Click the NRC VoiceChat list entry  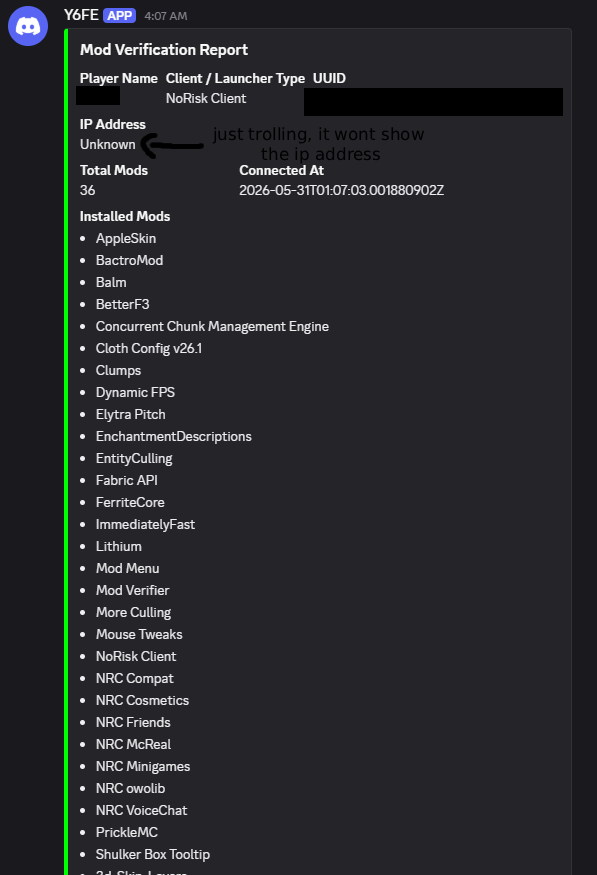point(141,810)
